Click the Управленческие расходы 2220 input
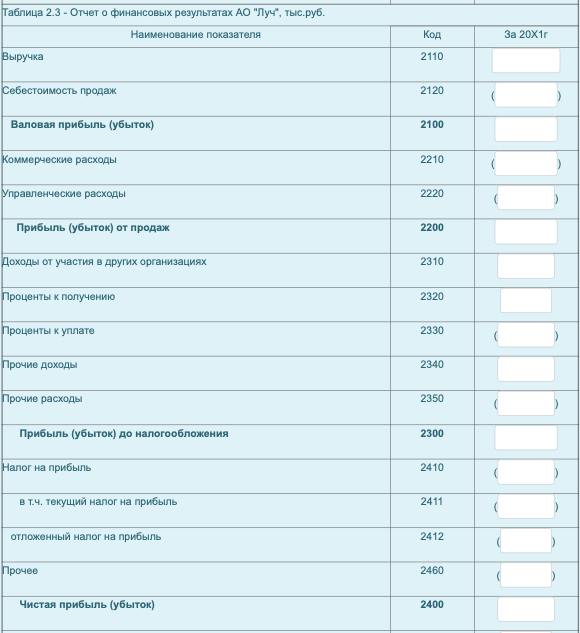 [526, 198]
